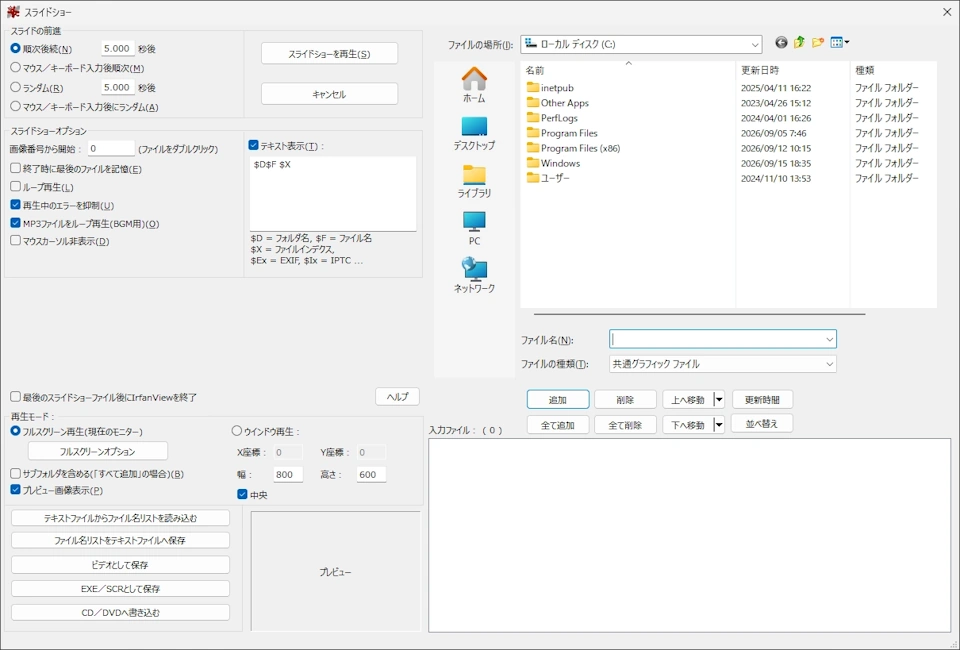Click ヘルプ button
Screen dimensions: 960x650
click(397, 397)
